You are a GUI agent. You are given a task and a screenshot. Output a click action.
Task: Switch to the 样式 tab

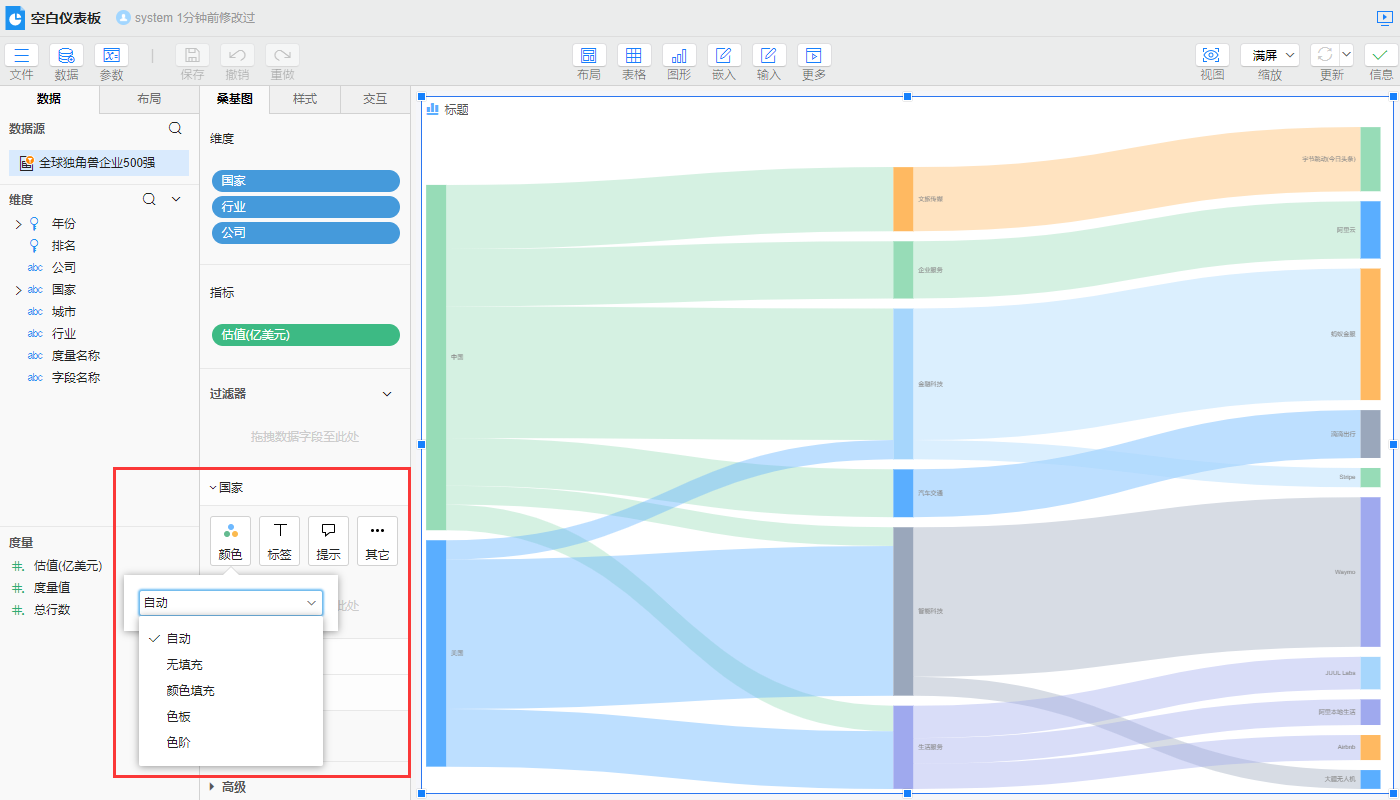[x=305, y=99]
